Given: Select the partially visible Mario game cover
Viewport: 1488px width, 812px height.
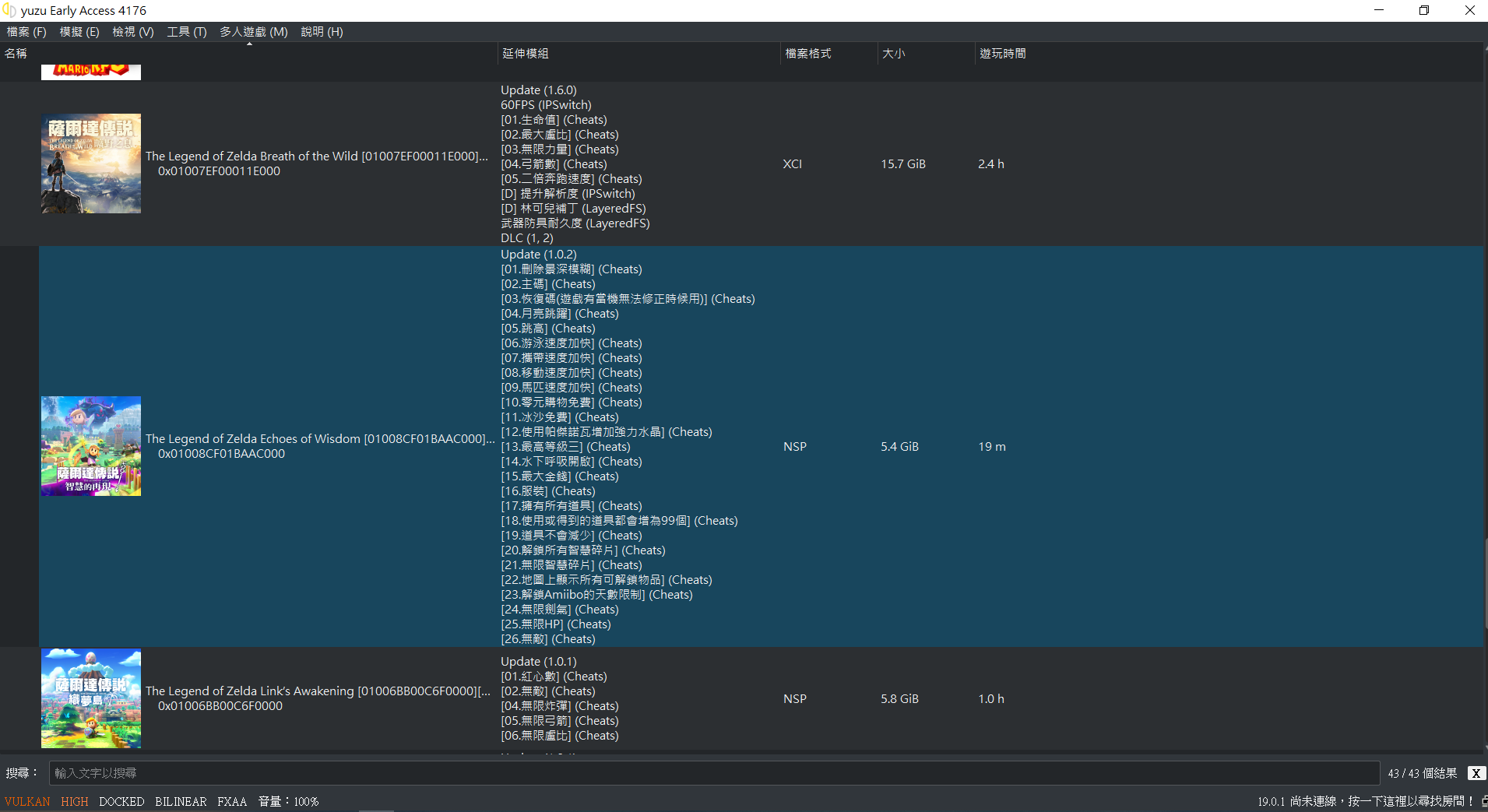Looking at the screenshot, I should (91, 72).
